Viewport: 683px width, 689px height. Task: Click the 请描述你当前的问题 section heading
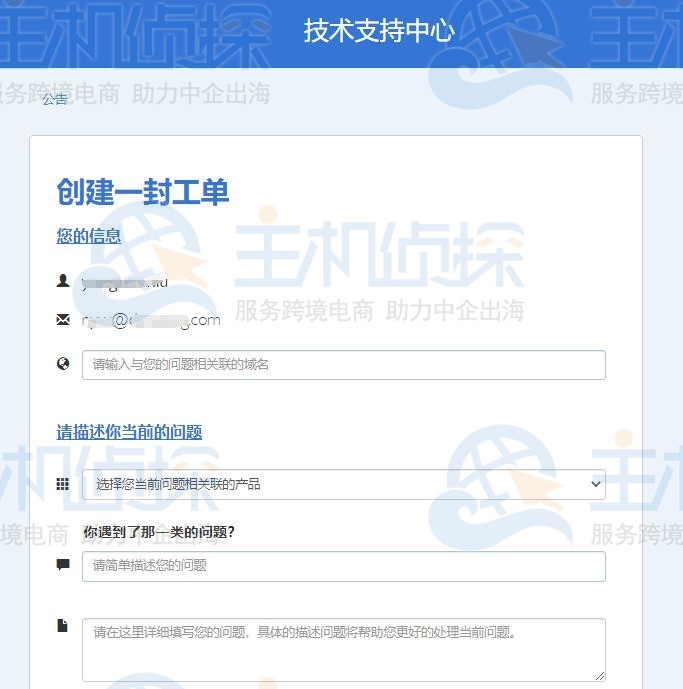click(129, 432)
